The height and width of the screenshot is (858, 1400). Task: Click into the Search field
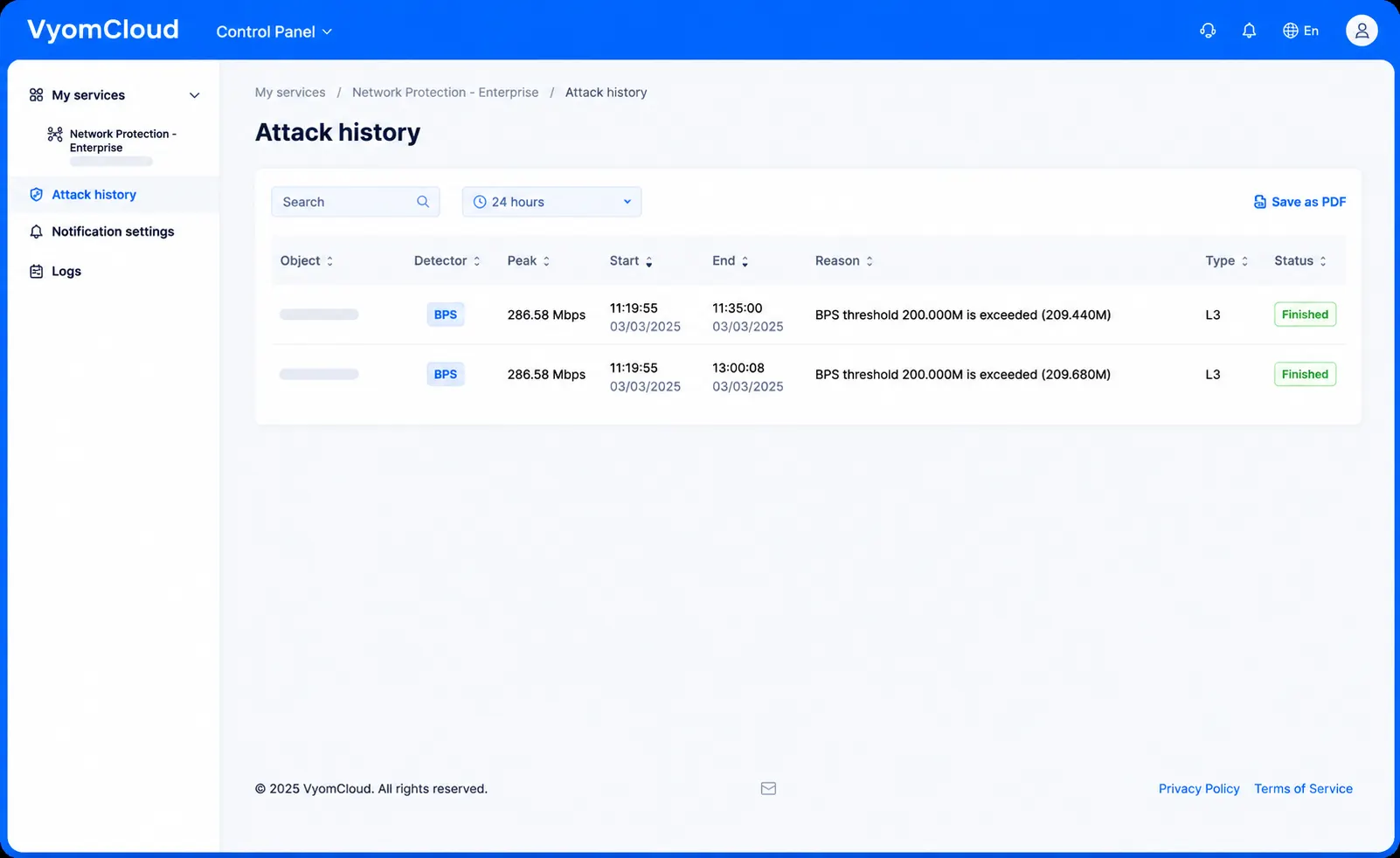(355, 202)
